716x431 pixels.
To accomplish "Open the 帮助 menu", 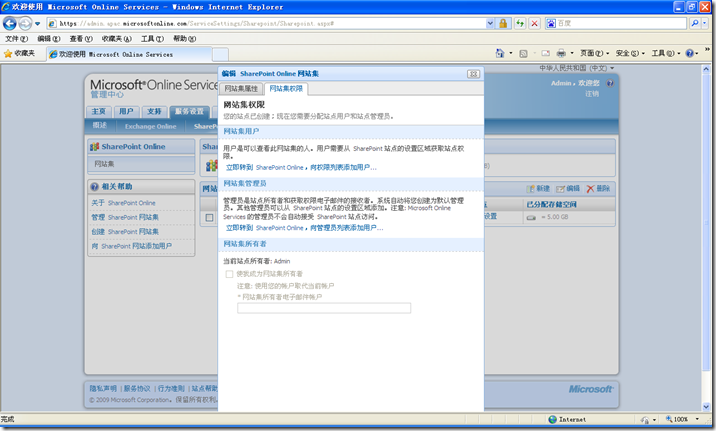I will click(x=184, y=39).
